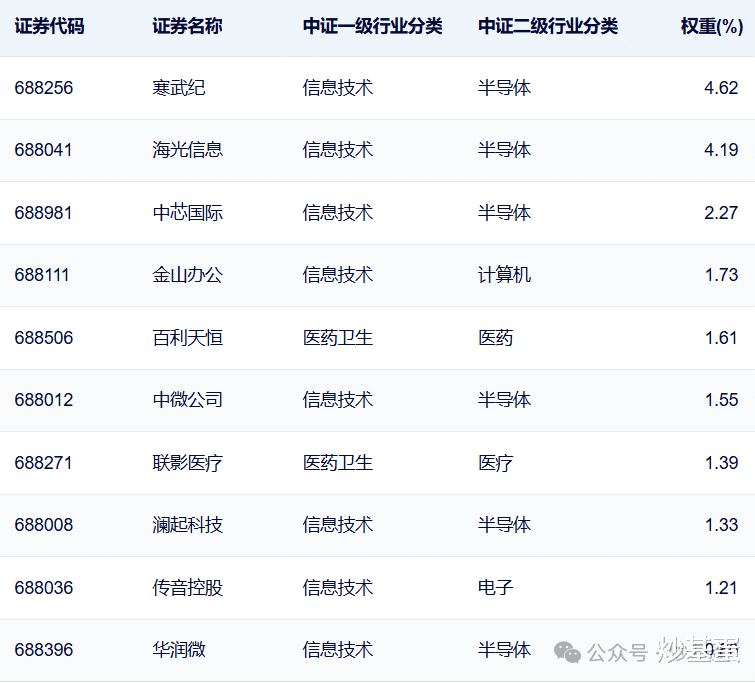Click the 计算机 industry cell
The height and width of the screenshot is (683, 755).
click(504, 275)
